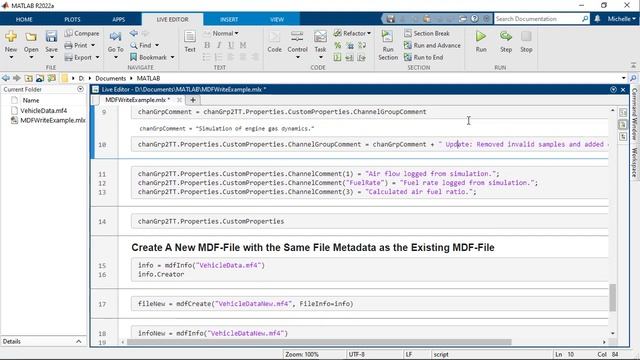Select MDFWriteExample.mlx in Current Folder
Image resolution: width=640 pixels, height=360 pixels.
click(x=48, y=120)
